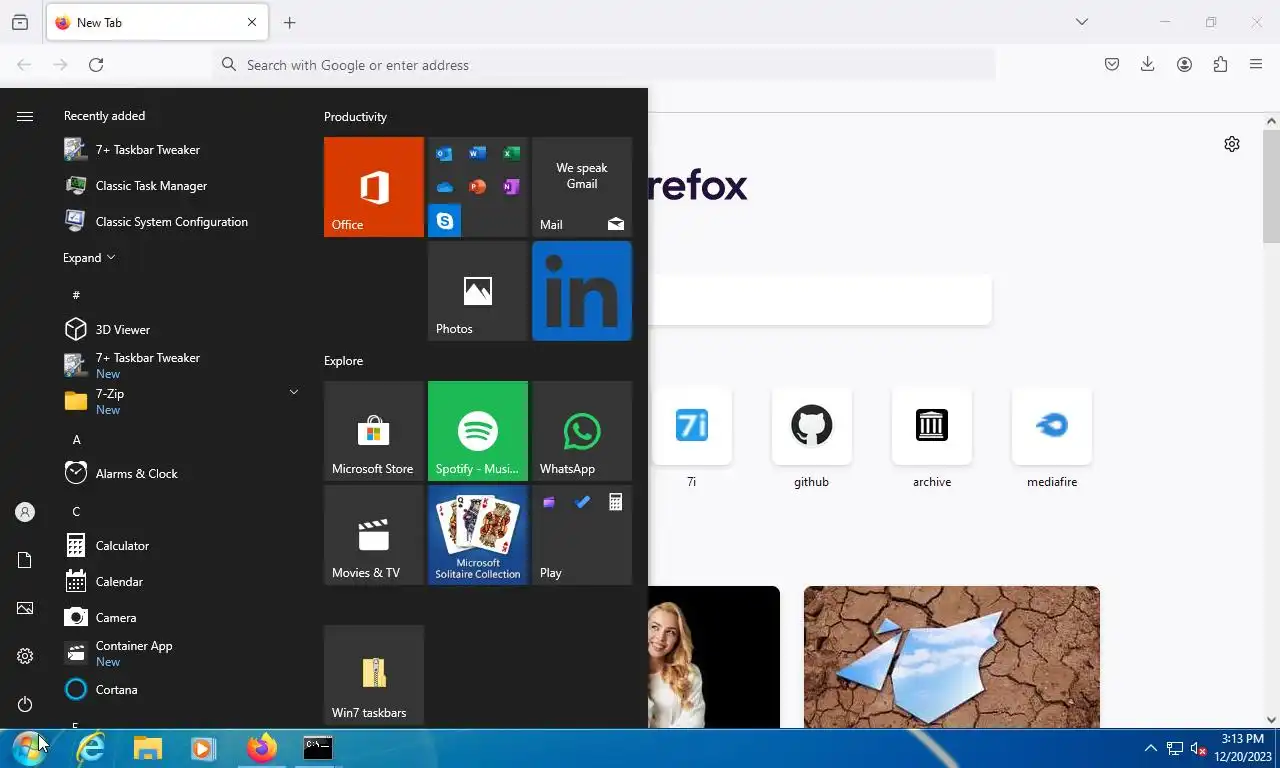Launch Alarms & Clock app

[182, 473]
